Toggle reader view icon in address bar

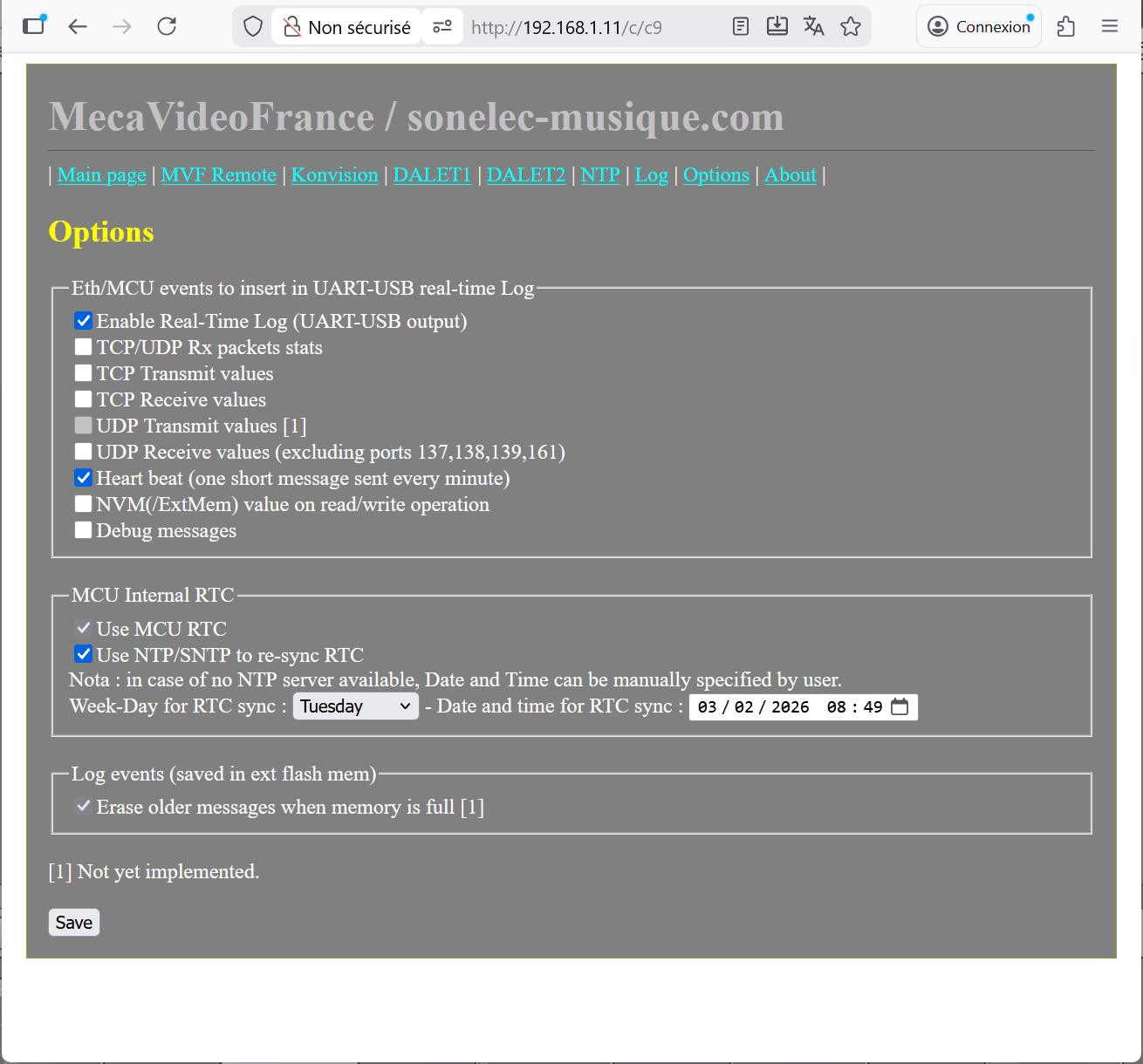point(740,26)
